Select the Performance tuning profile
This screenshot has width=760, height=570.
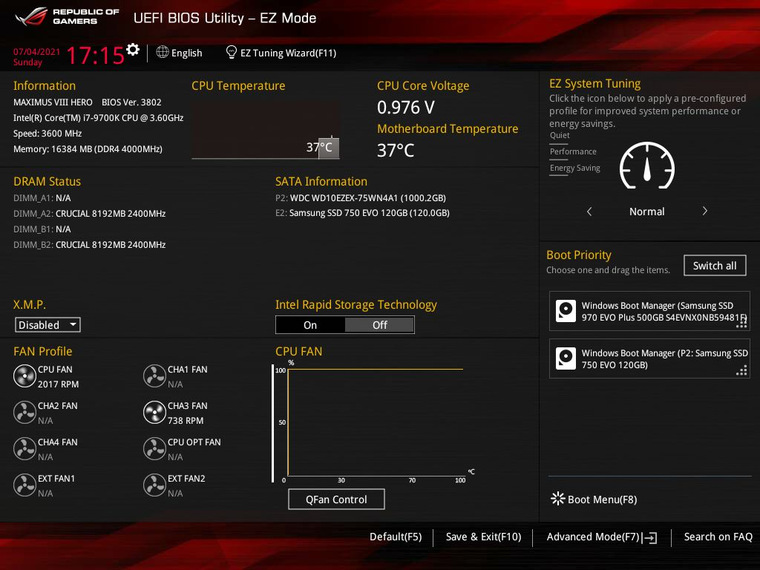pos(573,152)
